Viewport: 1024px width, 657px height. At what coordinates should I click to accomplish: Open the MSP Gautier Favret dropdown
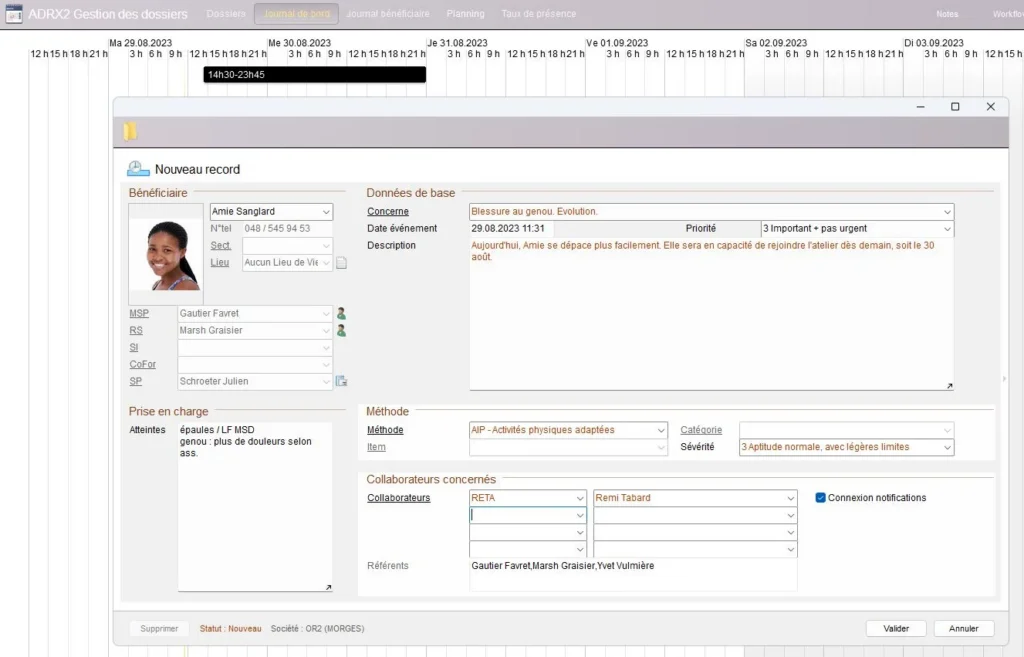coord(326,313)
